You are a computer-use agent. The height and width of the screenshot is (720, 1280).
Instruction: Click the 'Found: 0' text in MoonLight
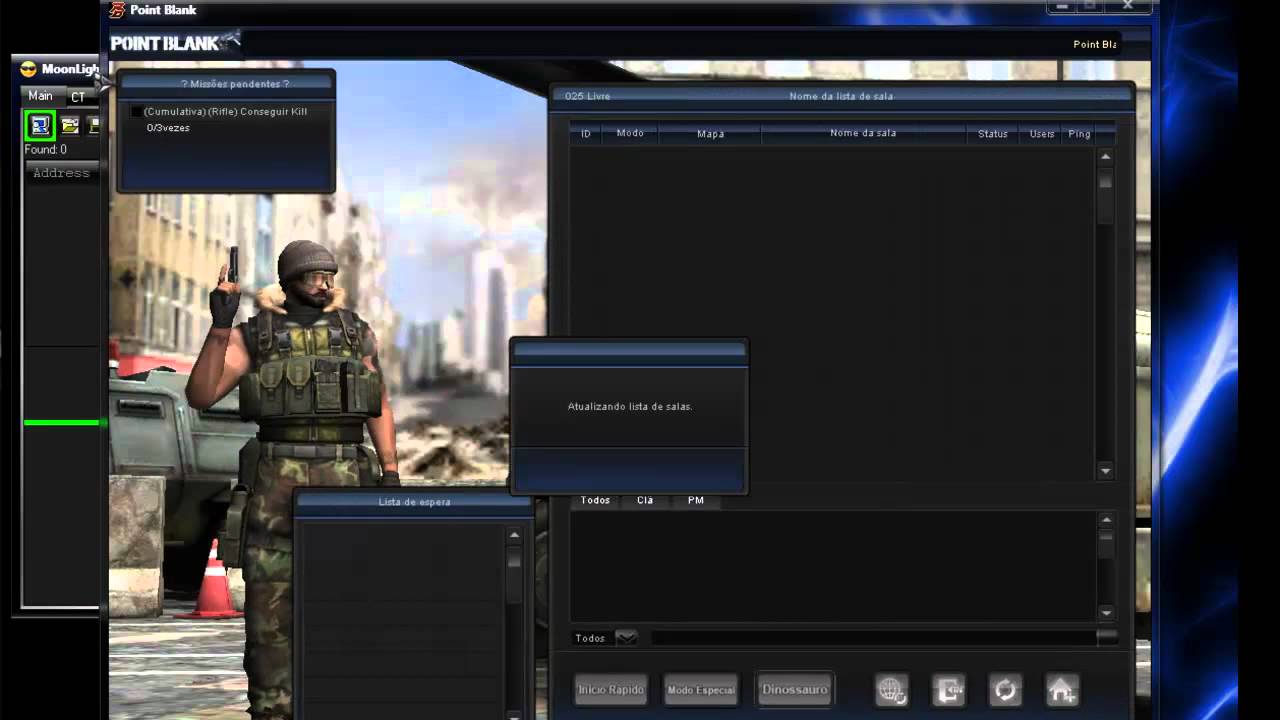tap(46, 150)
